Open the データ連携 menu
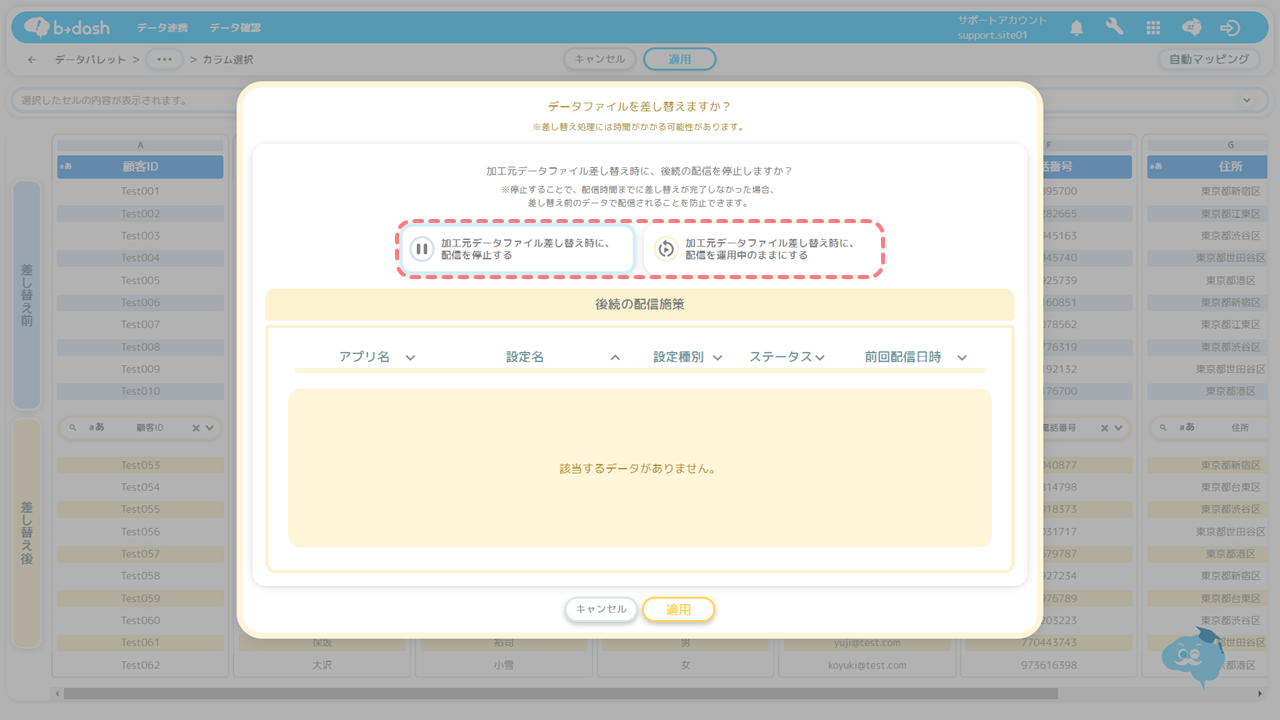The height and width of the screenshot is (720, 1280). point(162,28)
